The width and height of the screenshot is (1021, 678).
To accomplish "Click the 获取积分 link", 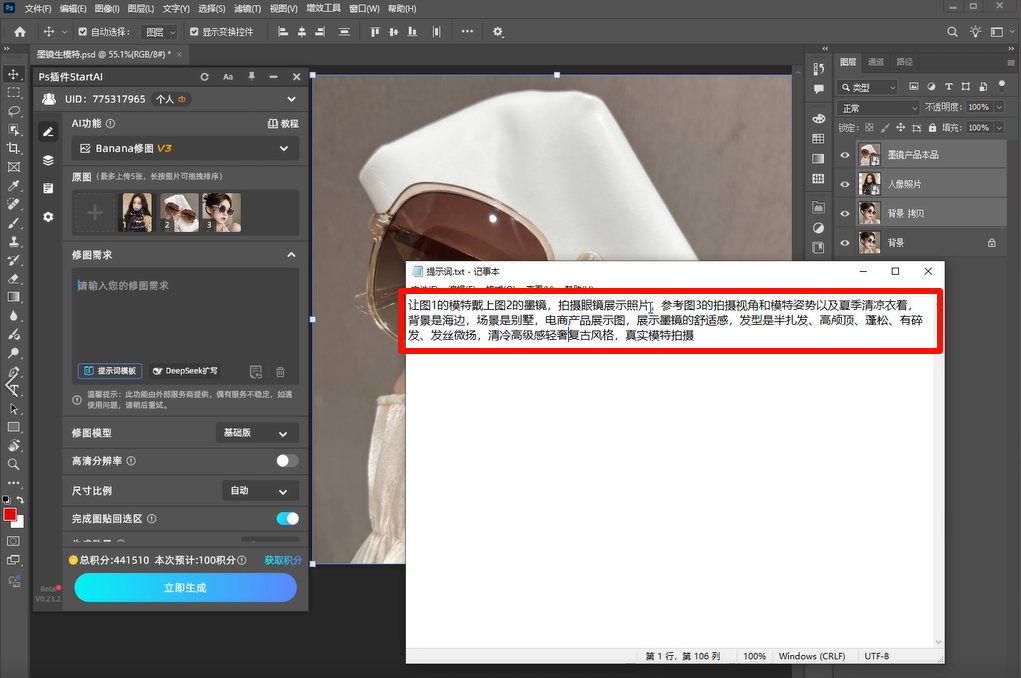I will coord(283,559).
